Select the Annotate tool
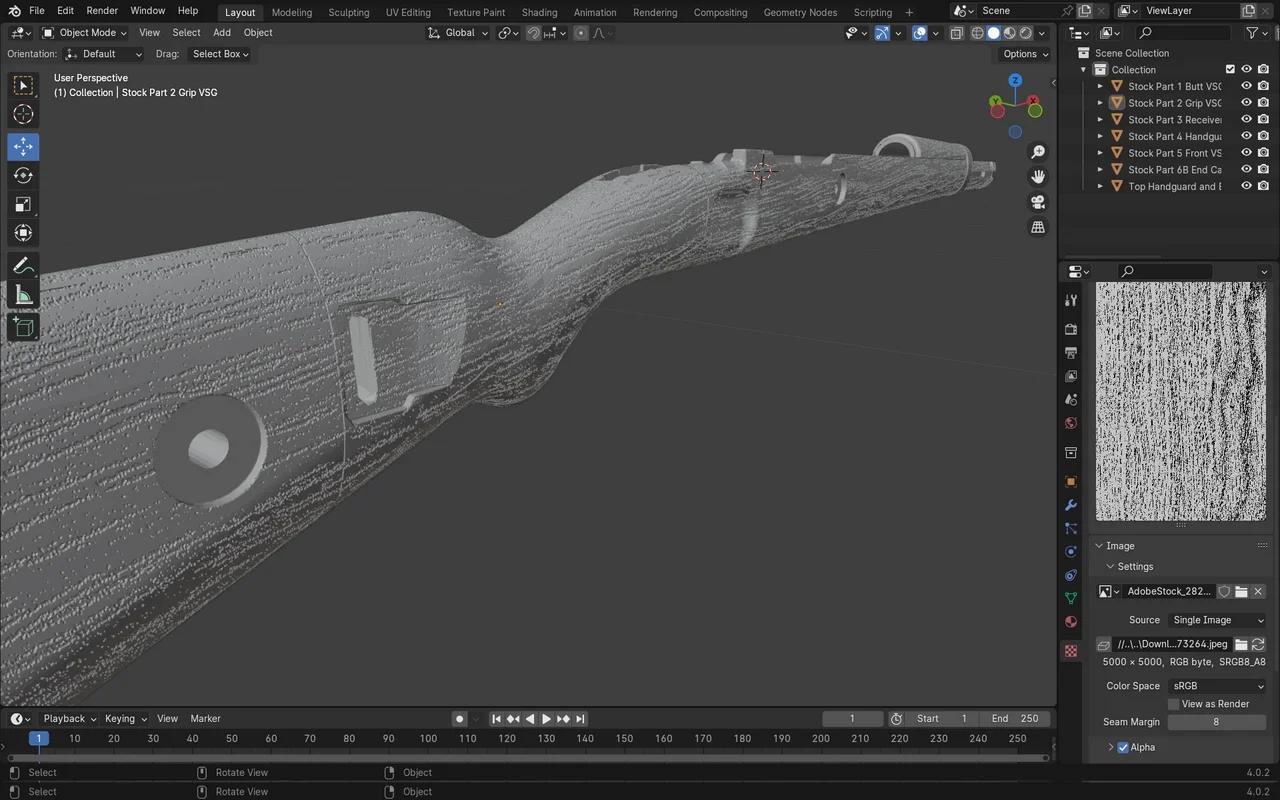The image size is (1280, 800). click(22, 265)
